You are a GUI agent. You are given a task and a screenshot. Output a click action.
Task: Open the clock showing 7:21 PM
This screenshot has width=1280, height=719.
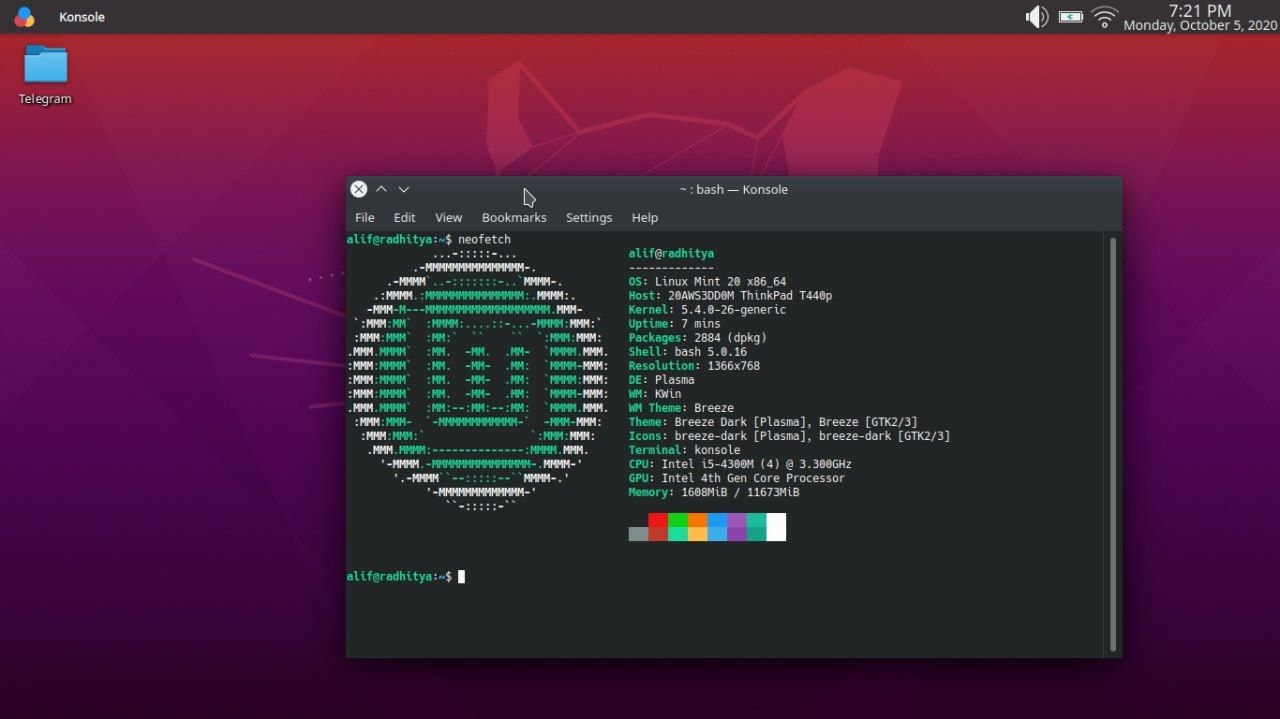click(1200, 17)
